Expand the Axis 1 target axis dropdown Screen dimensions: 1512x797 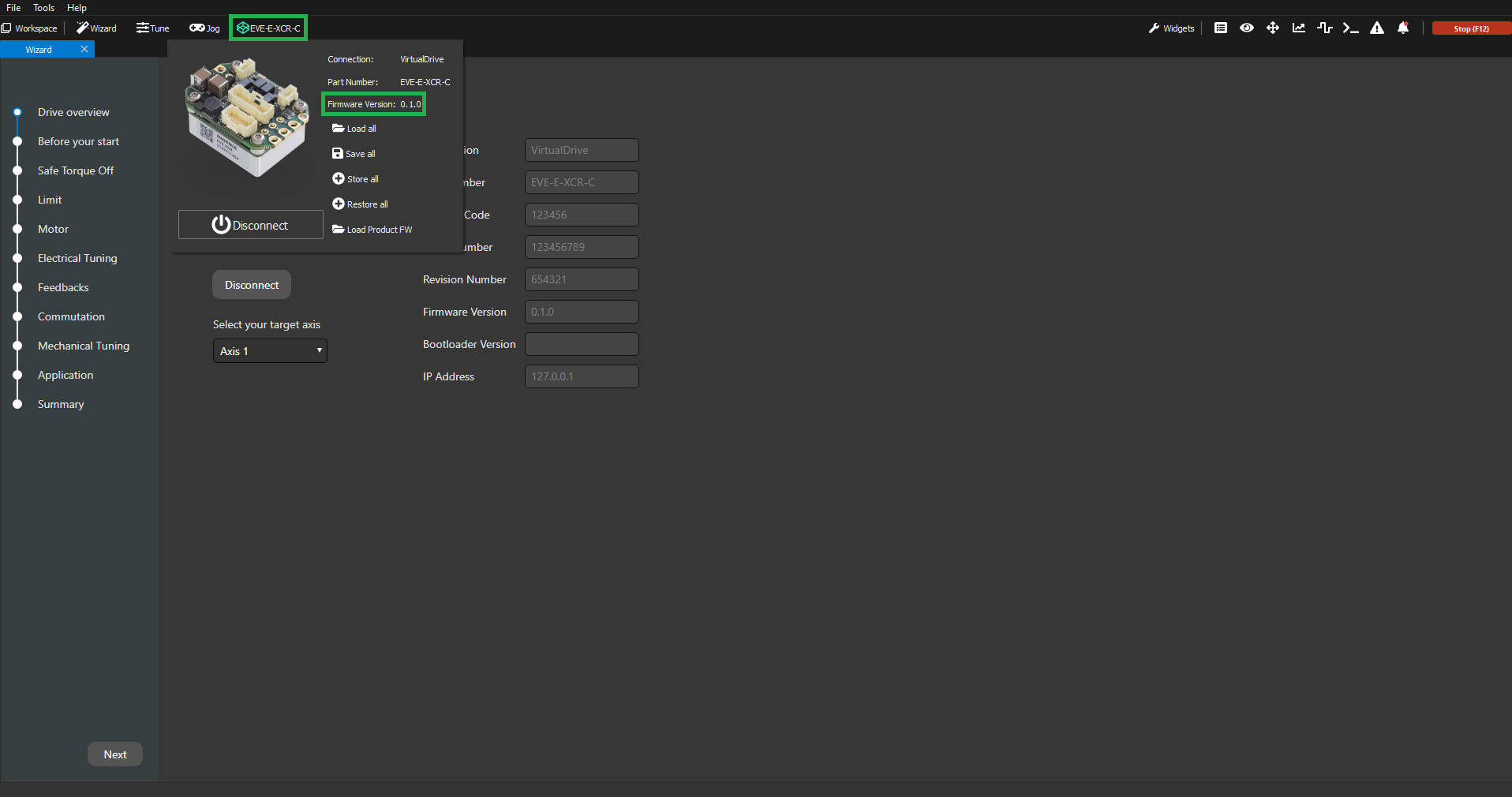pyautogui.click(x=270, y=351)
